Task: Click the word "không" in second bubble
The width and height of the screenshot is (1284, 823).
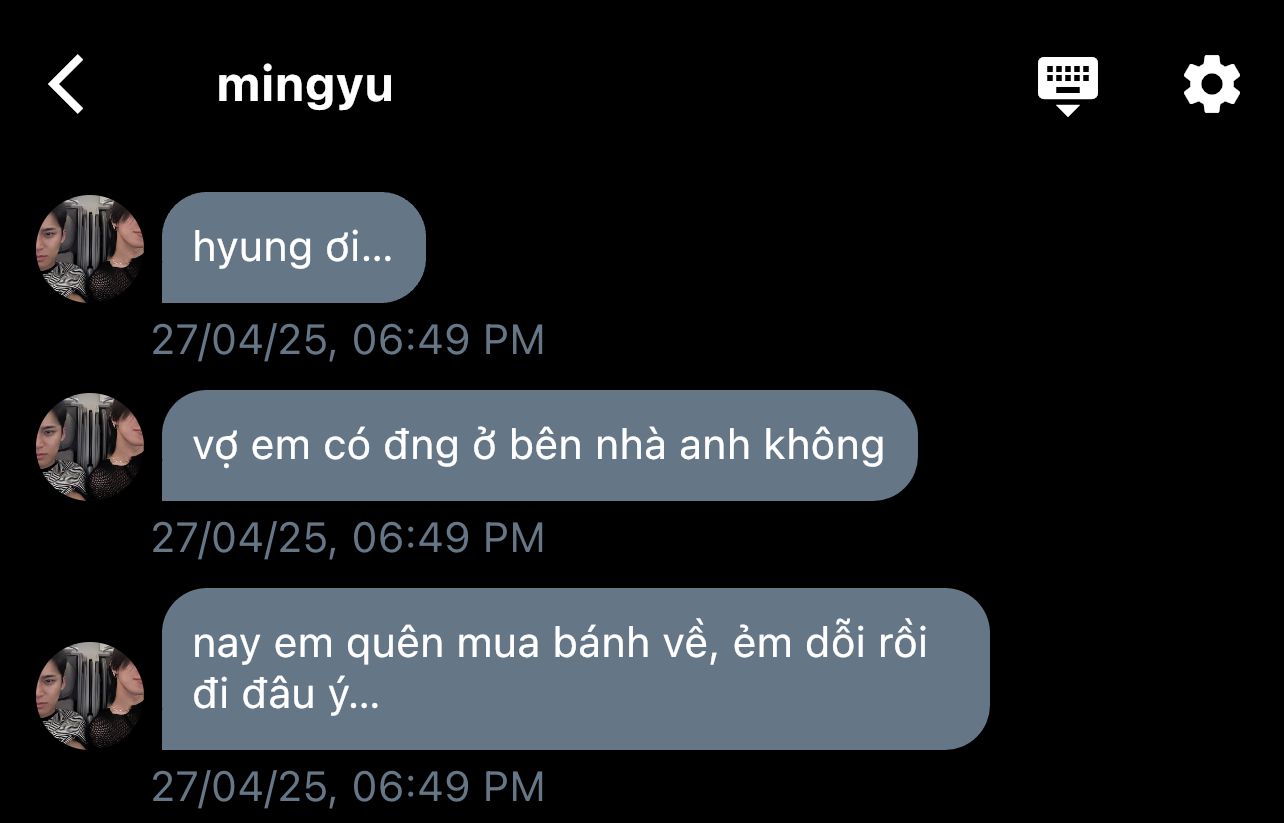Action: click(x=824, y=445)
